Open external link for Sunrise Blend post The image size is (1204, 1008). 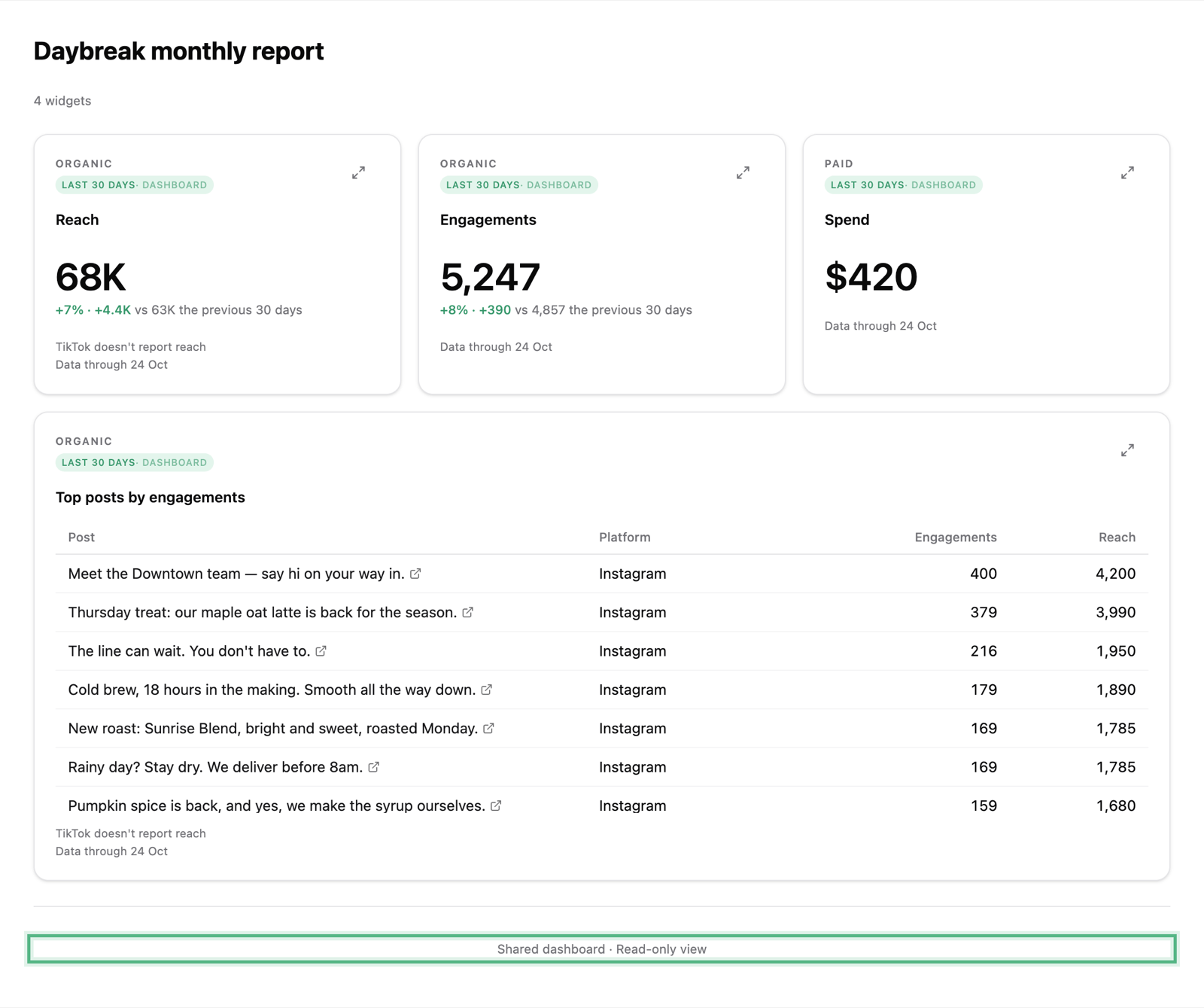(x=489, y=728)
